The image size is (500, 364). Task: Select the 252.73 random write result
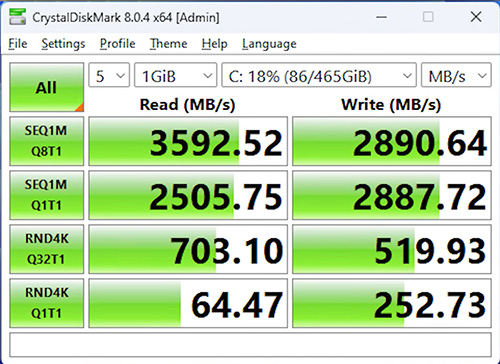coord(392,303)
